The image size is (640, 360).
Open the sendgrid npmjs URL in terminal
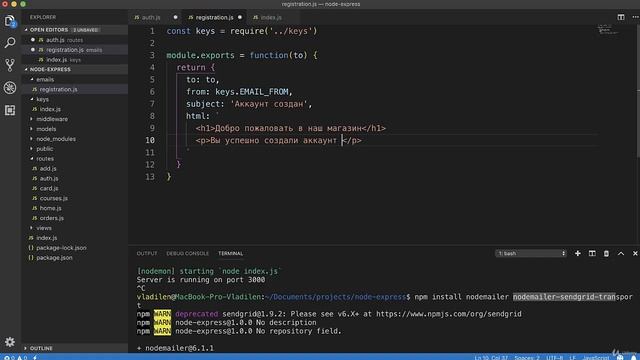(449, 314)
